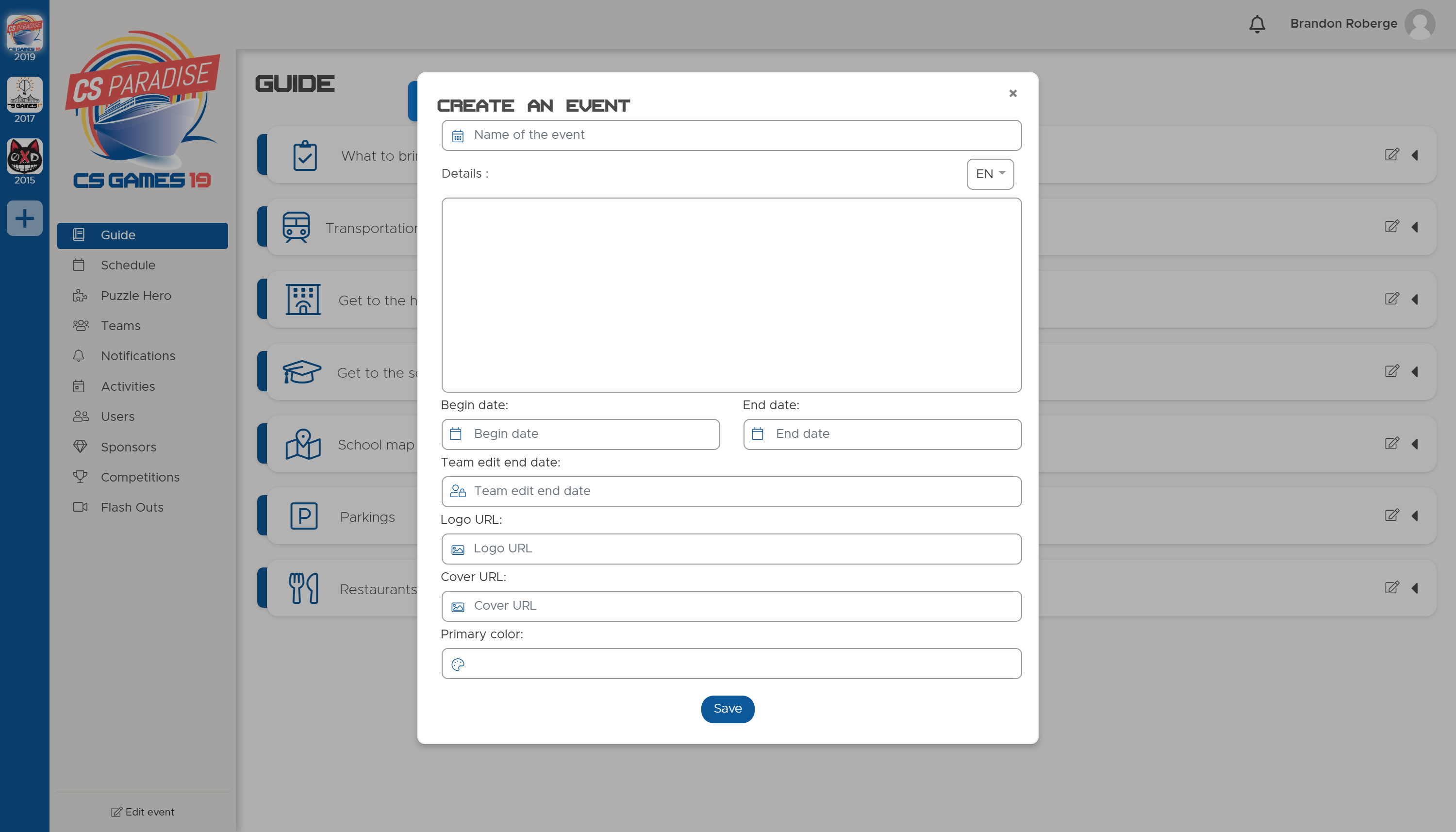Open Brandon Roberge user avatar
This screenshot has height=832, width=1456.
(x=1420, y=24)
